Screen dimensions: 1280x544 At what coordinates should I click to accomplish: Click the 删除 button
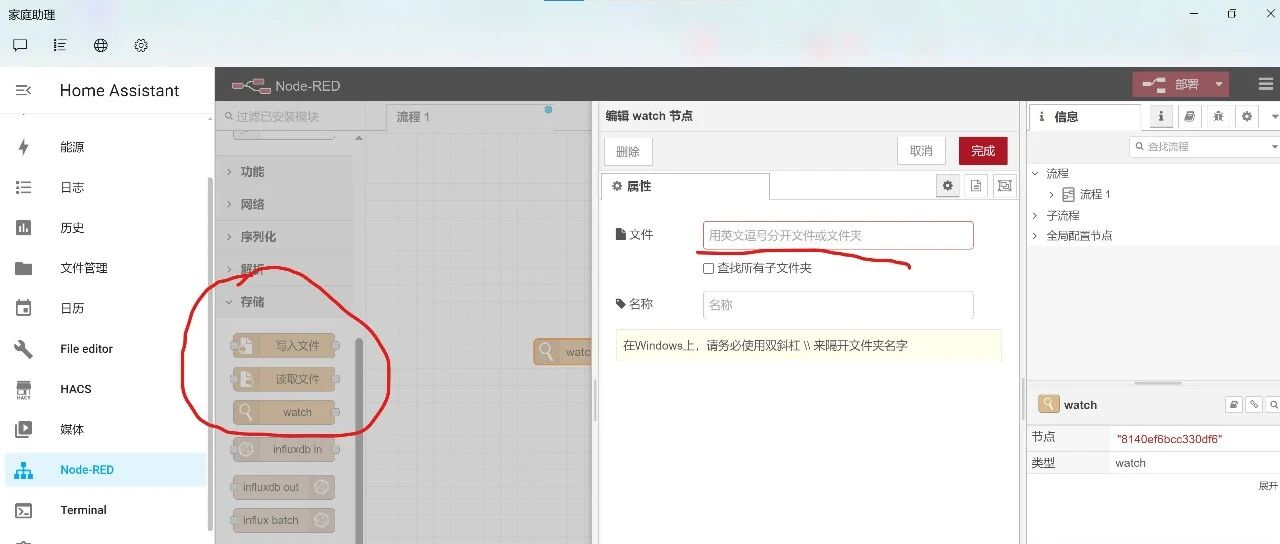(x=628, y=151)
